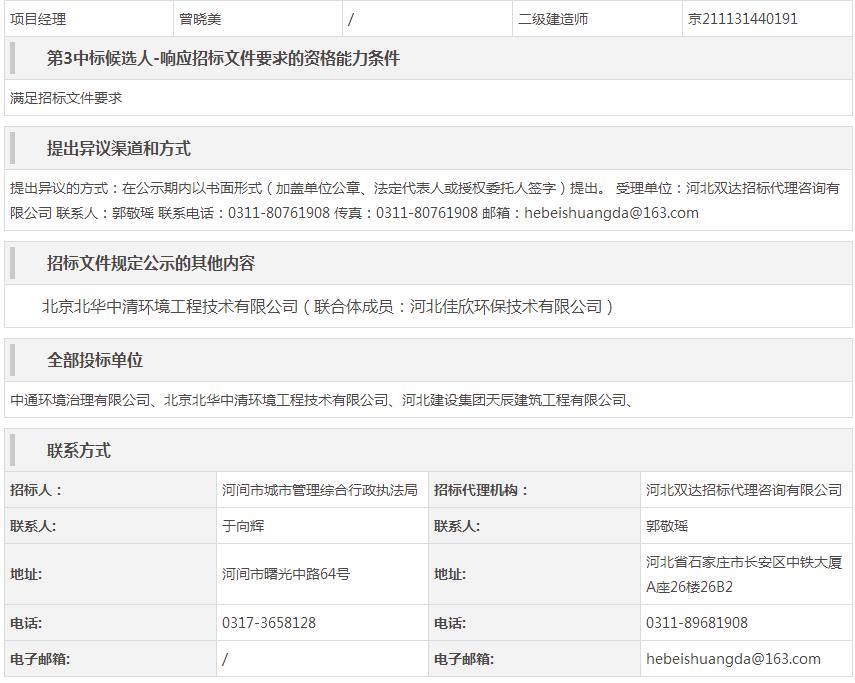Select agency name 河北双达招标代理咨询有限公司 in the table
Image resolution: width=855 pixels, height=683 pixels.
pyautogui.click(x=744, y=490)
